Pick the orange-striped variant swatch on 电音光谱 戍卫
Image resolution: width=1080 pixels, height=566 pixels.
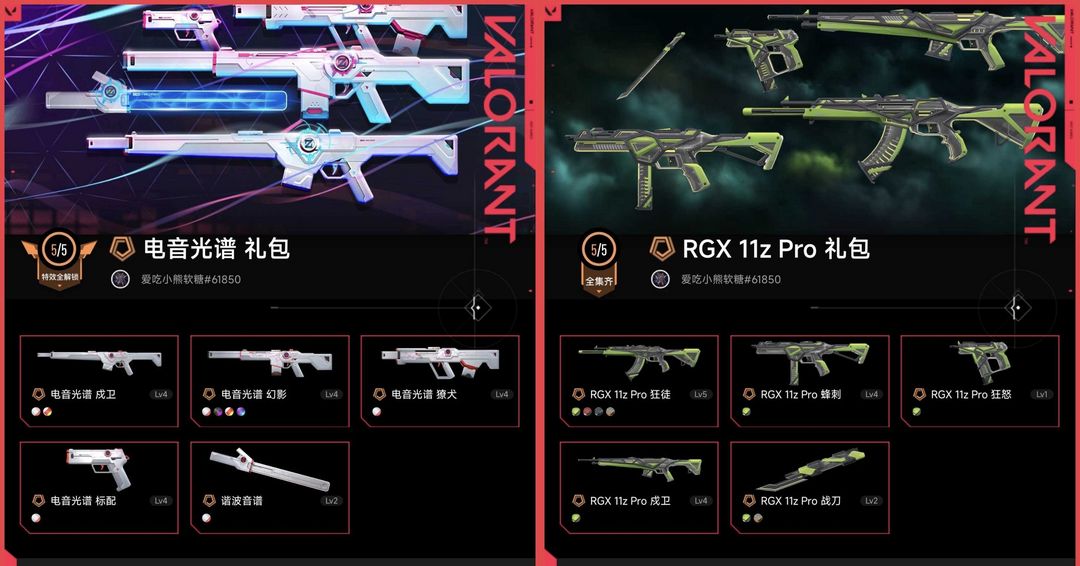click(48, 412)
